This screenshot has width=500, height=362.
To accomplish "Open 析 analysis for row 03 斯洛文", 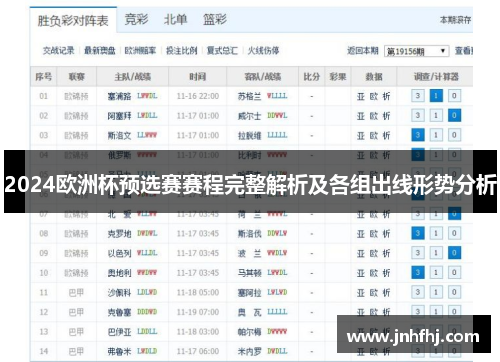I will [386, 136].
